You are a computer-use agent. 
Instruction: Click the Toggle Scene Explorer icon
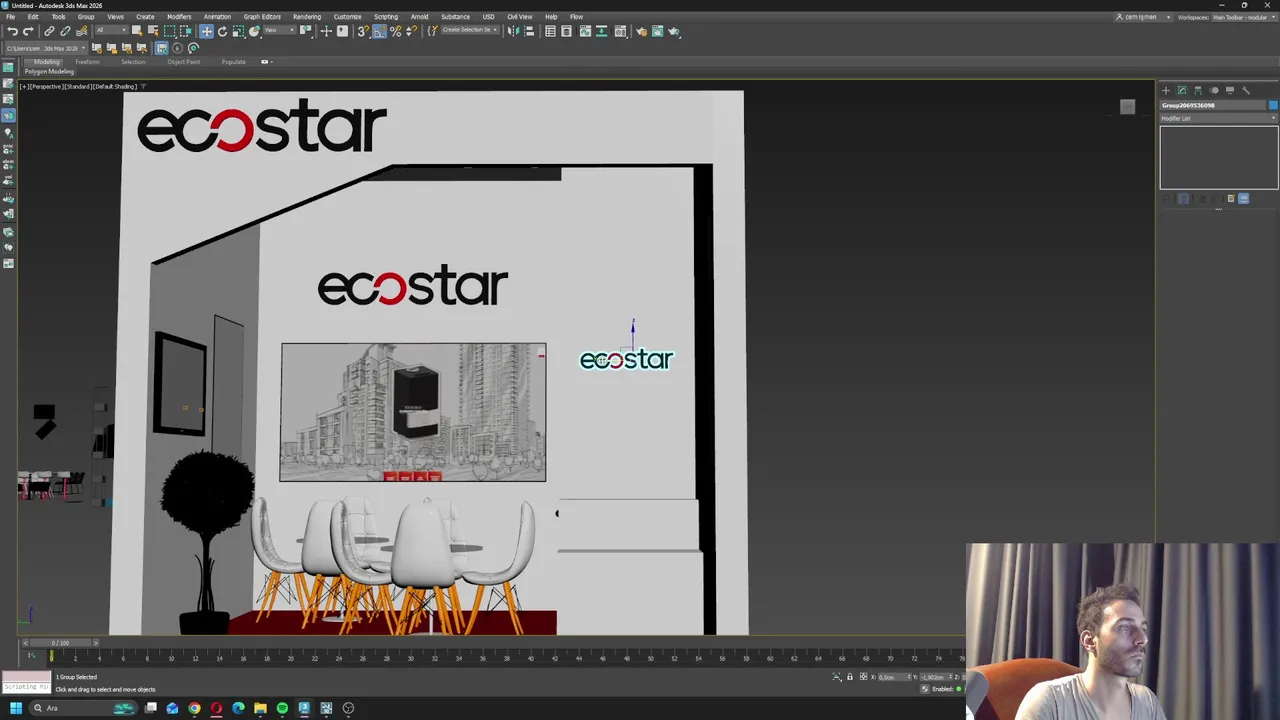click(550, 31)
